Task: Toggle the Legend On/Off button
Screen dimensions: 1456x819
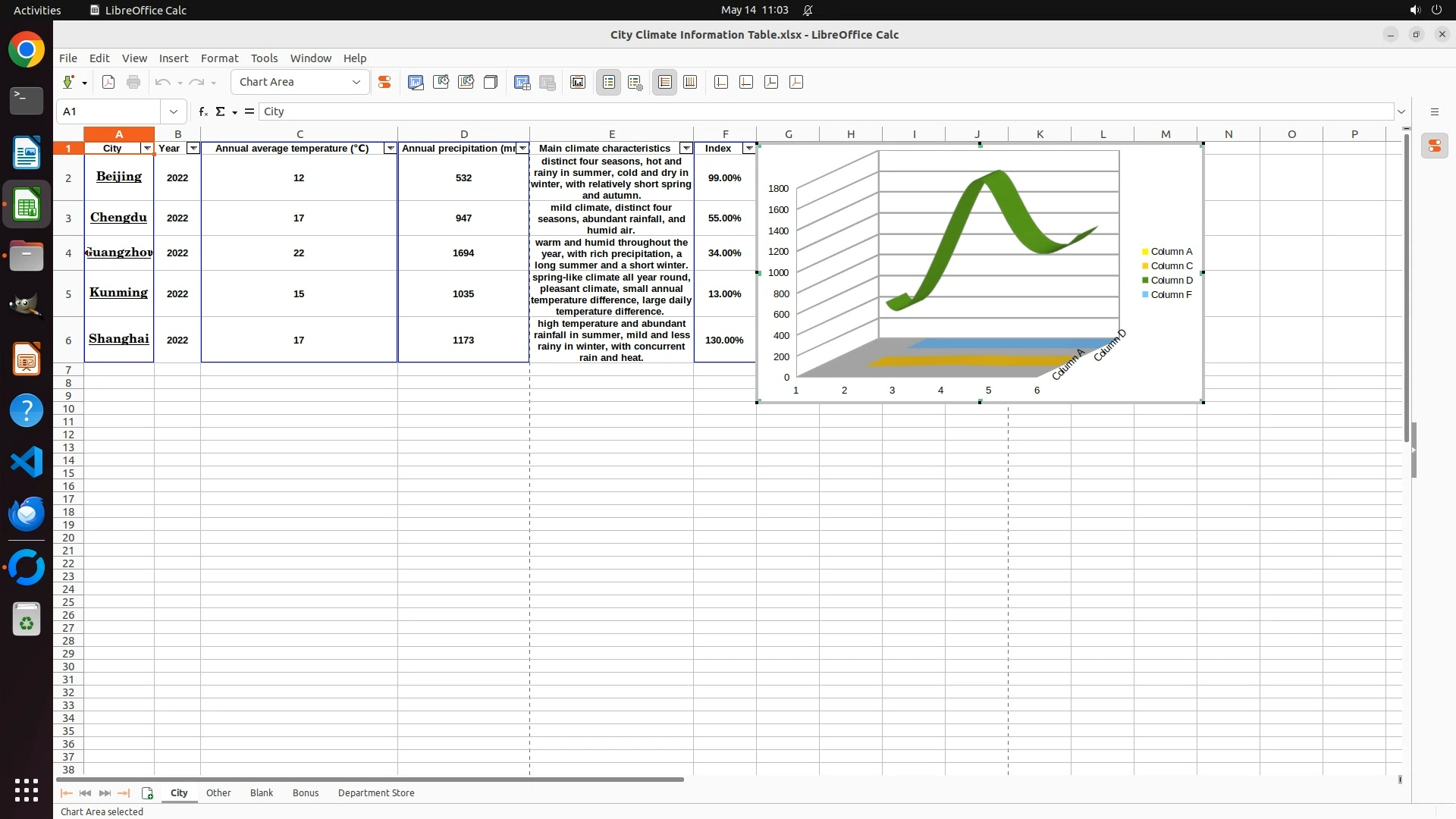Action: tap(609, 82)
